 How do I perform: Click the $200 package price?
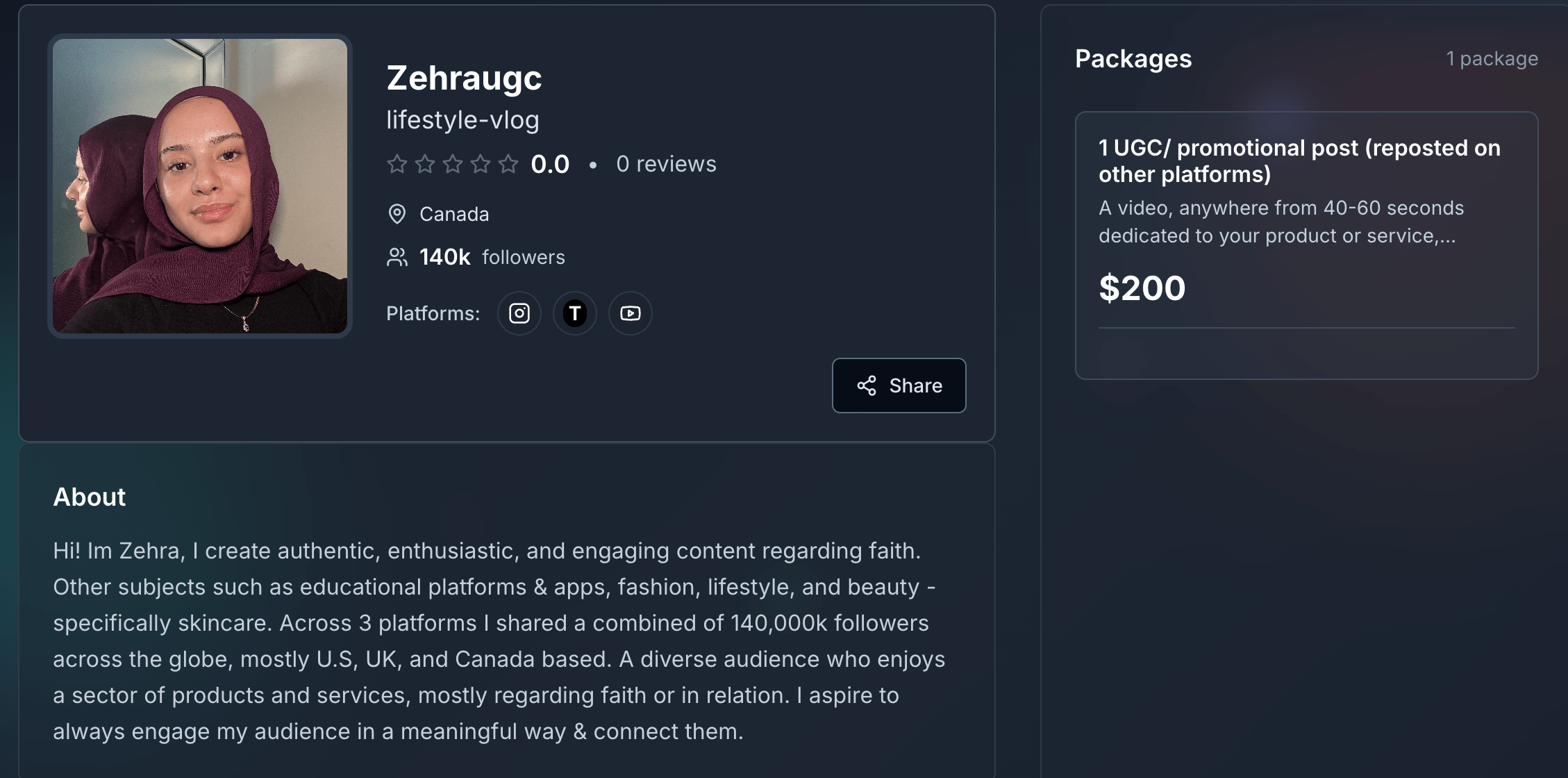(x=1142, y=288)
